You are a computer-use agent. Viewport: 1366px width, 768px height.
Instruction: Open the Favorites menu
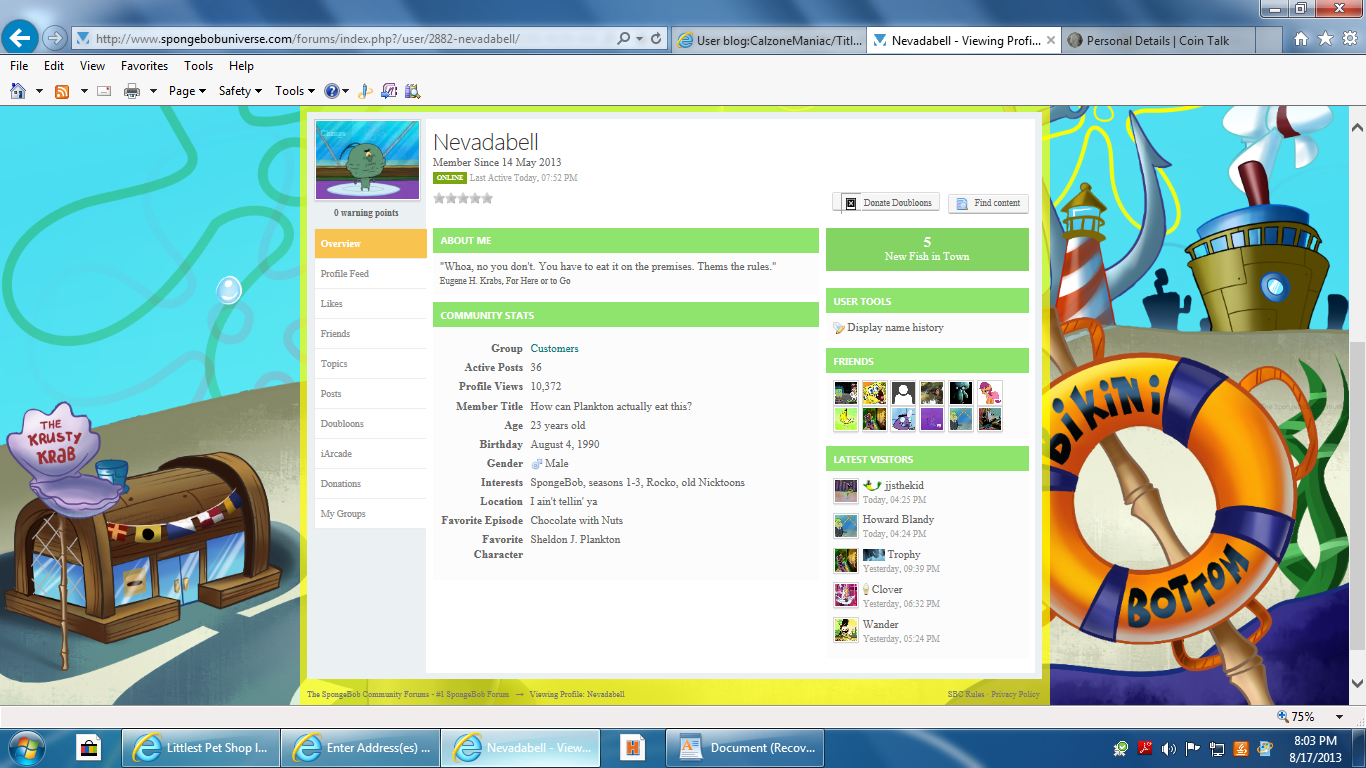click(145, 66)
